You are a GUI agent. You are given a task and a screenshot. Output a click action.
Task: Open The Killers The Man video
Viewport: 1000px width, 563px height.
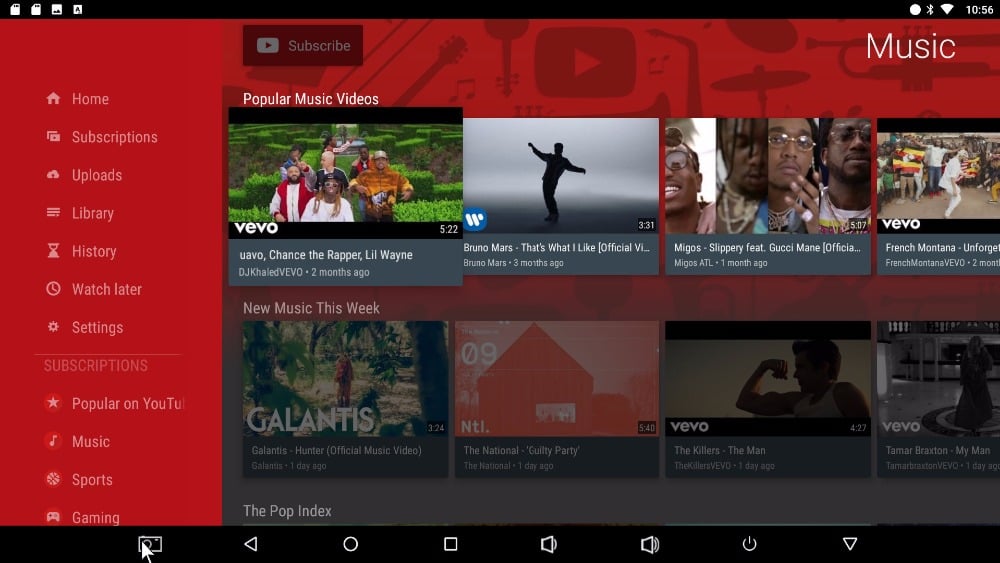pos(768,399)
